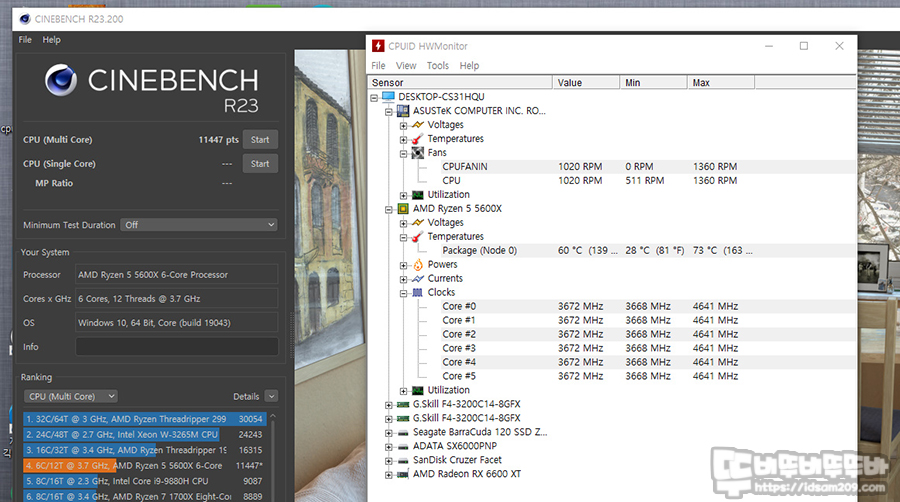
Task: Click the Max column header
Action: coord(721,83)
